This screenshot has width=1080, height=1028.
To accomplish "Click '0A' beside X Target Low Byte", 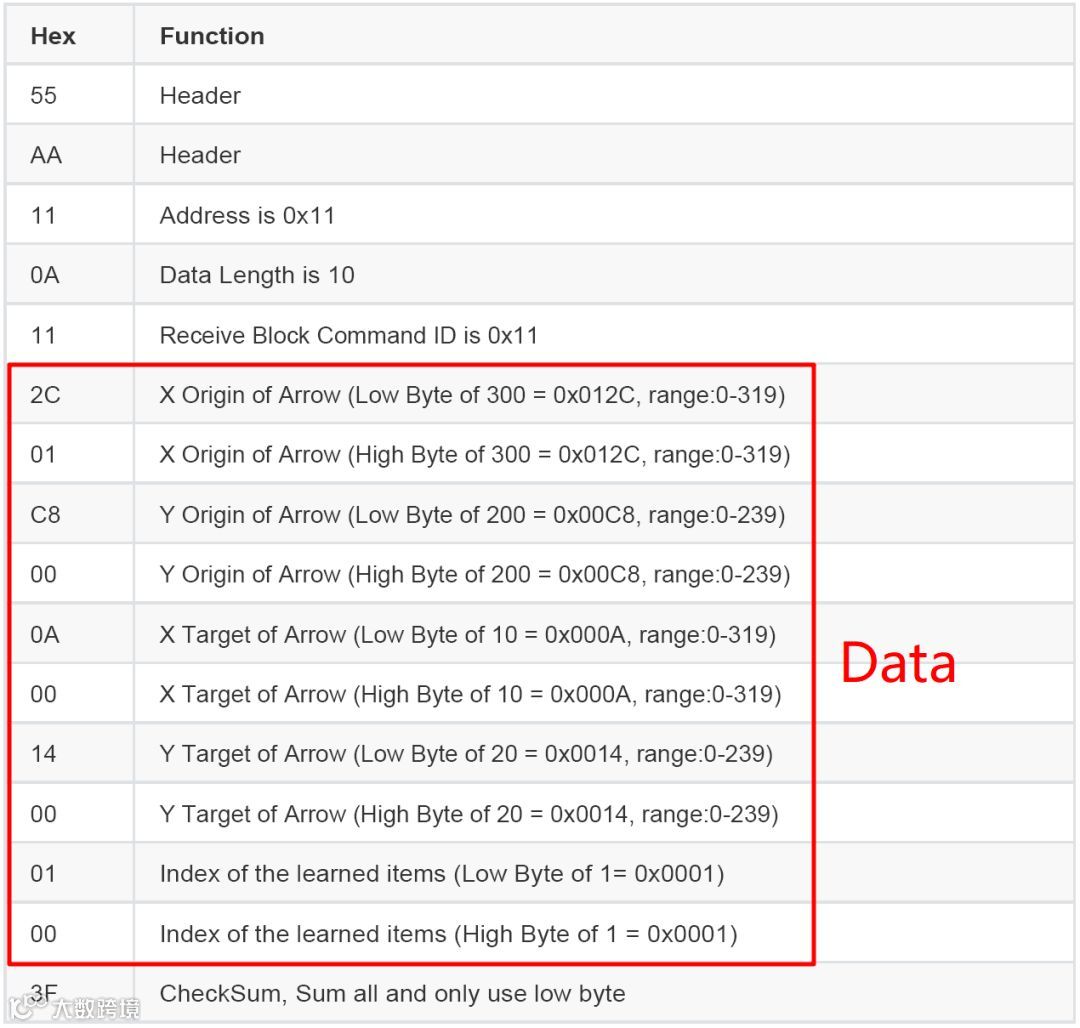I will coord(45,634).
